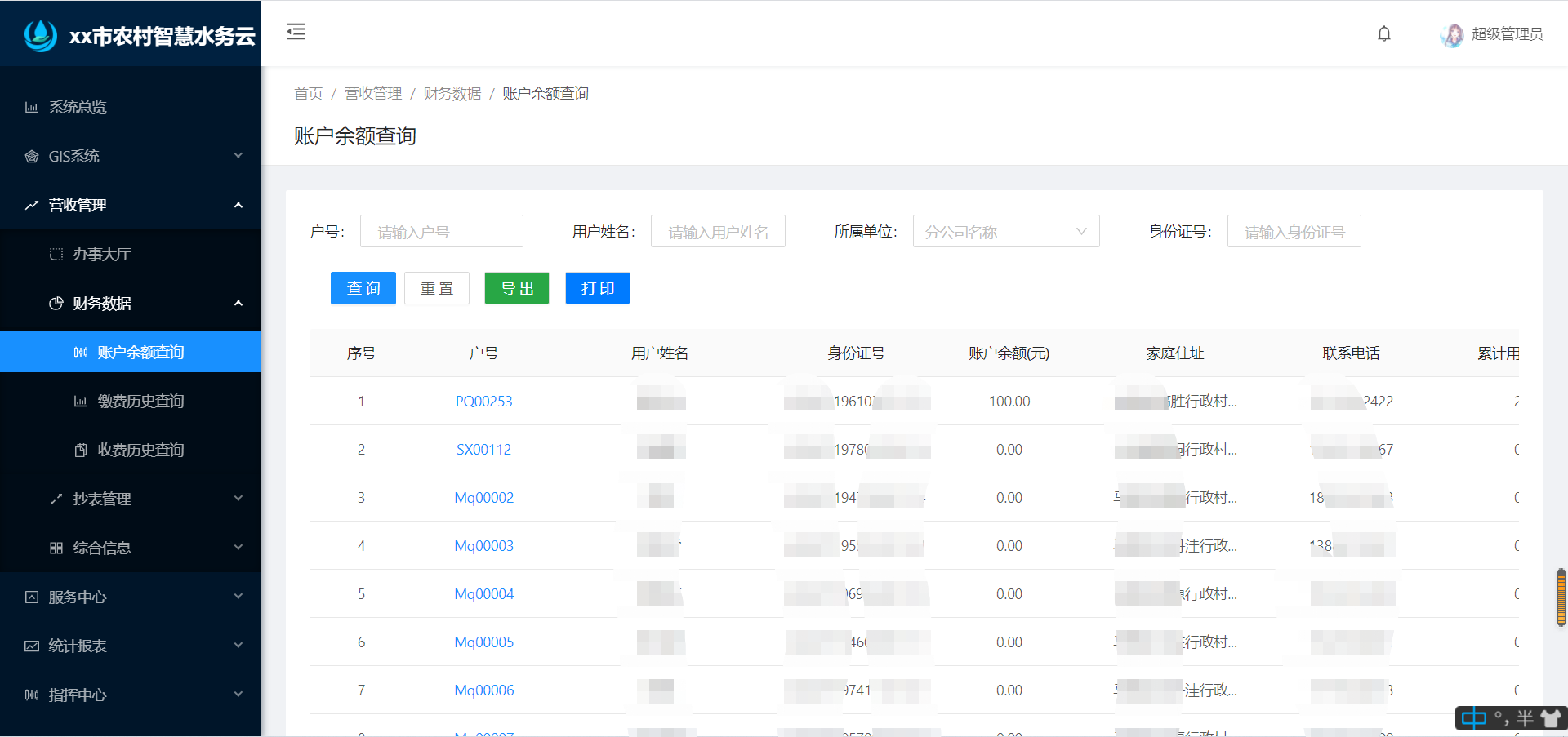
Task: Expand the 抄表管理 submenu chevron
Action: tap(238, 498)
